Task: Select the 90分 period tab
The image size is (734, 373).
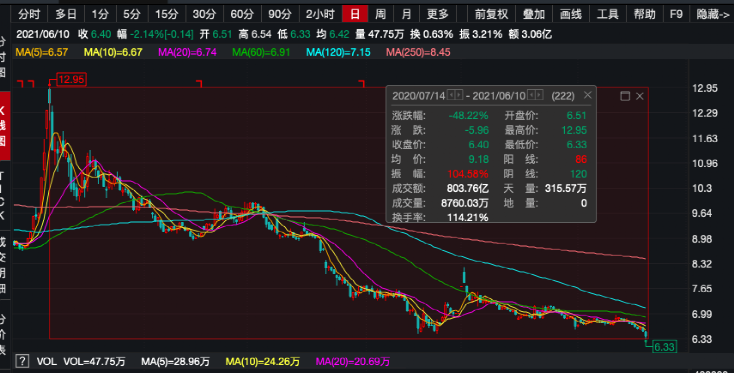Action: click(x=280, y=15)
